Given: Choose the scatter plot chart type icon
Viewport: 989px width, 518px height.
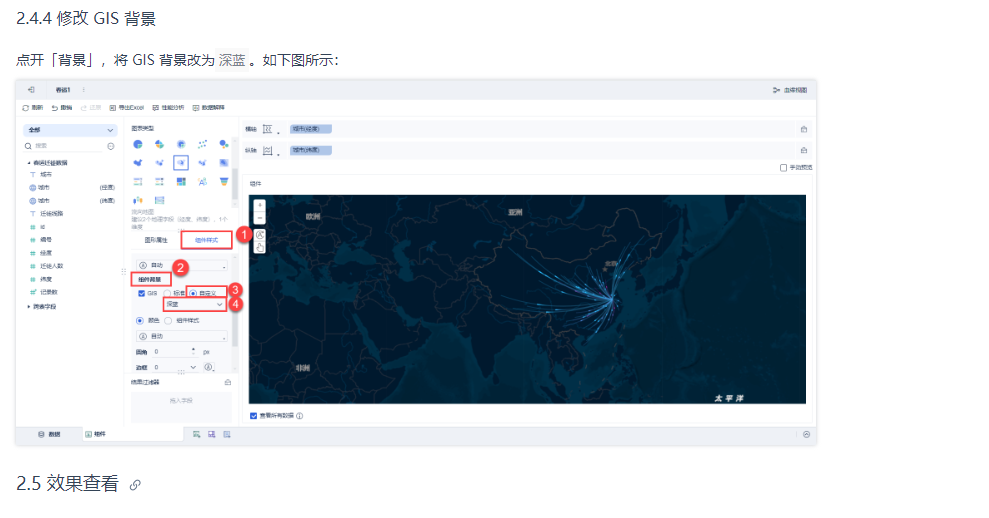Looking at the screenshot, I should point(202,144).
